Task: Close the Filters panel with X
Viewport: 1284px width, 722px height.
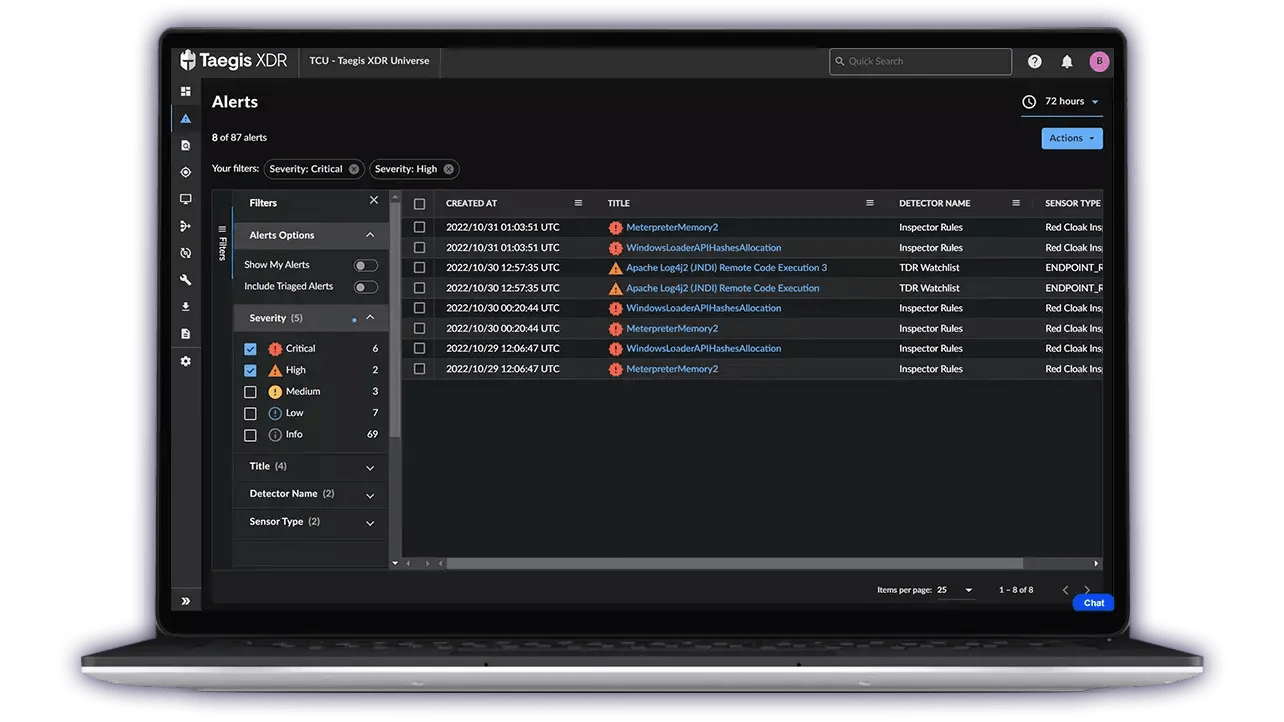Action: pyautogui.click(x=374, y=201)
